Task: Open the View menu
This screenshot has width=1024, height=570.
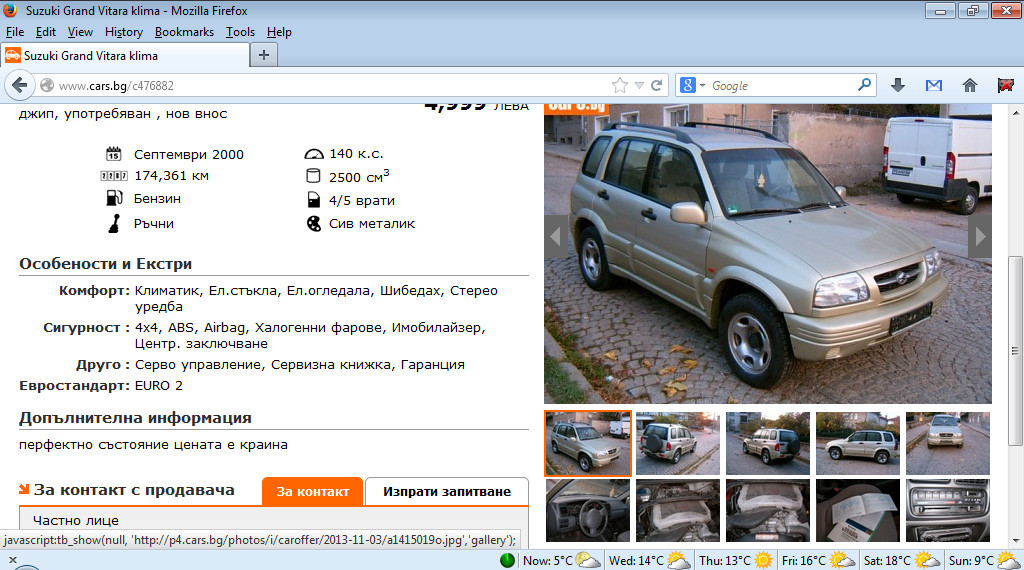Action: pos(80,32)
